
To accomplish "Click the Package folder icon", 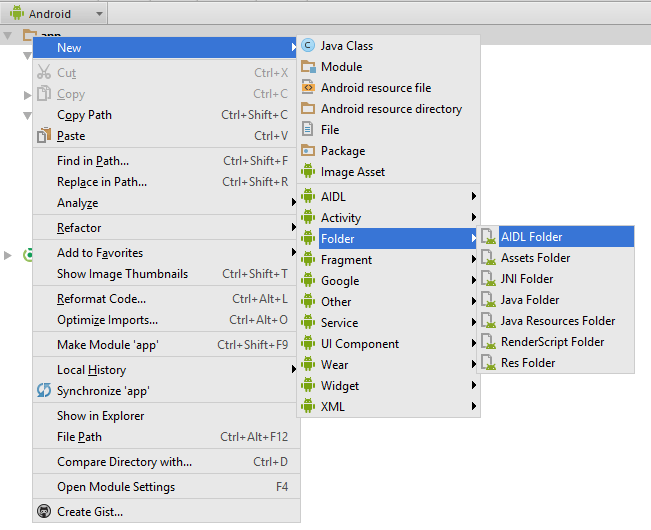I will [x=308, y=151].
